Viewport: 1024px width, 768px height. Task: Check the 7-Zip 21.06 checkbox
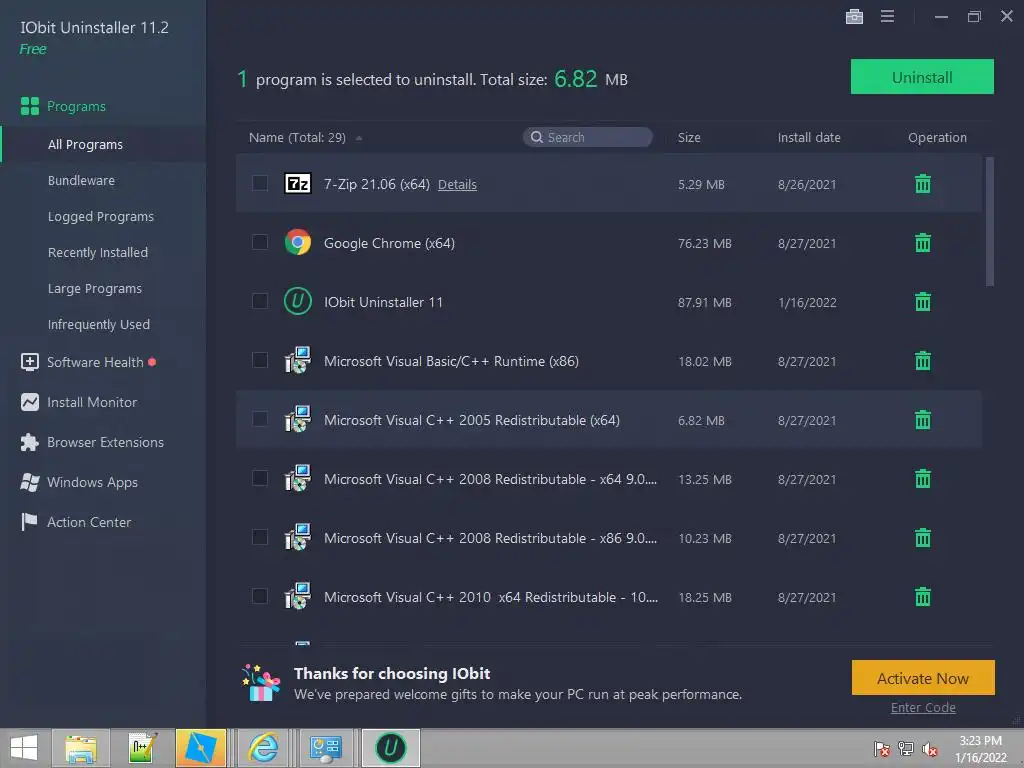[x=260, y=183]
